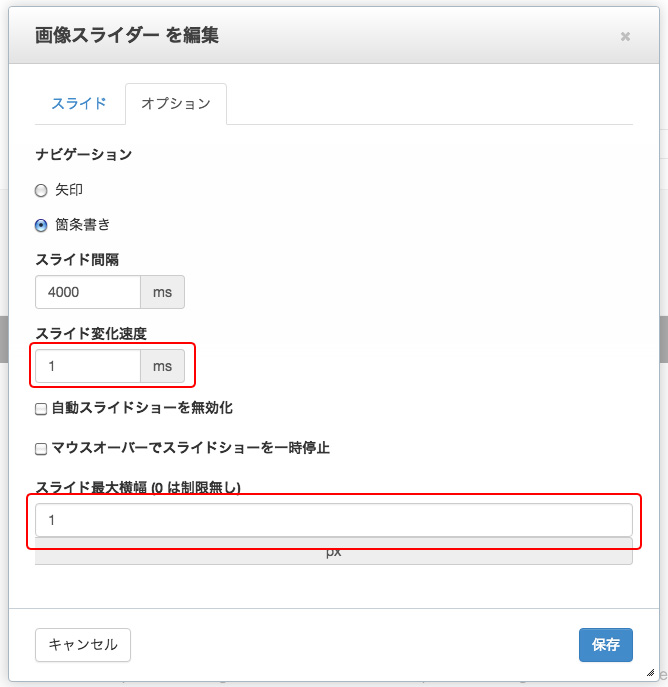668x687 pixels.
Task: Tick the マウスオーバーでスライドショーを一時停止 checkbox
Action: tap(41, 449)
